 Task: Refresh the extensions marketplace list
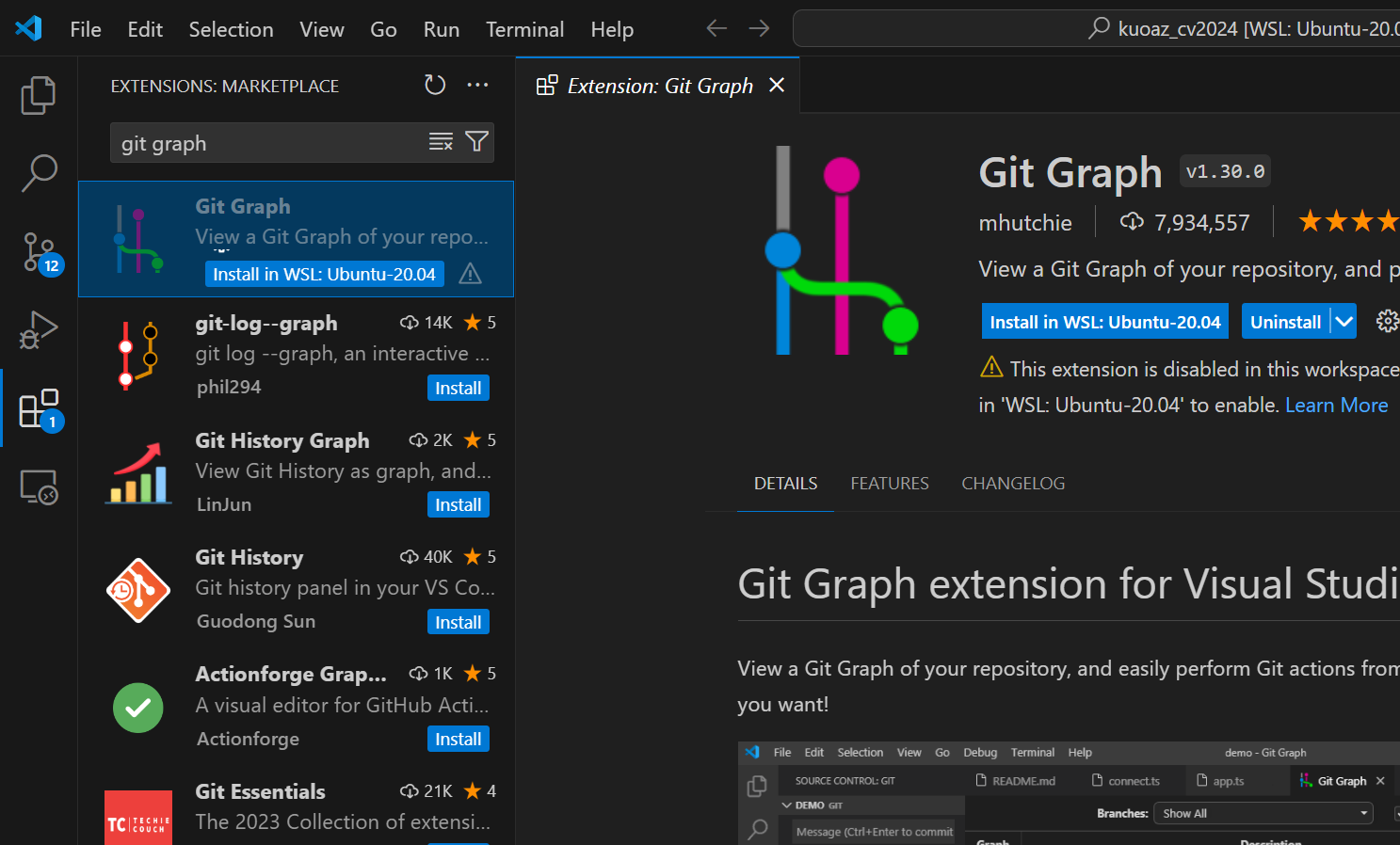coord(435,85)
